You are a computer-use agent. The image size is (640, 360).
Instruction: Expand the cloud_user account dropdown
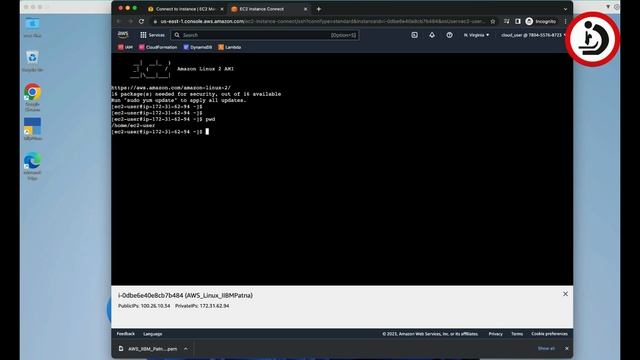click(533, 35)
